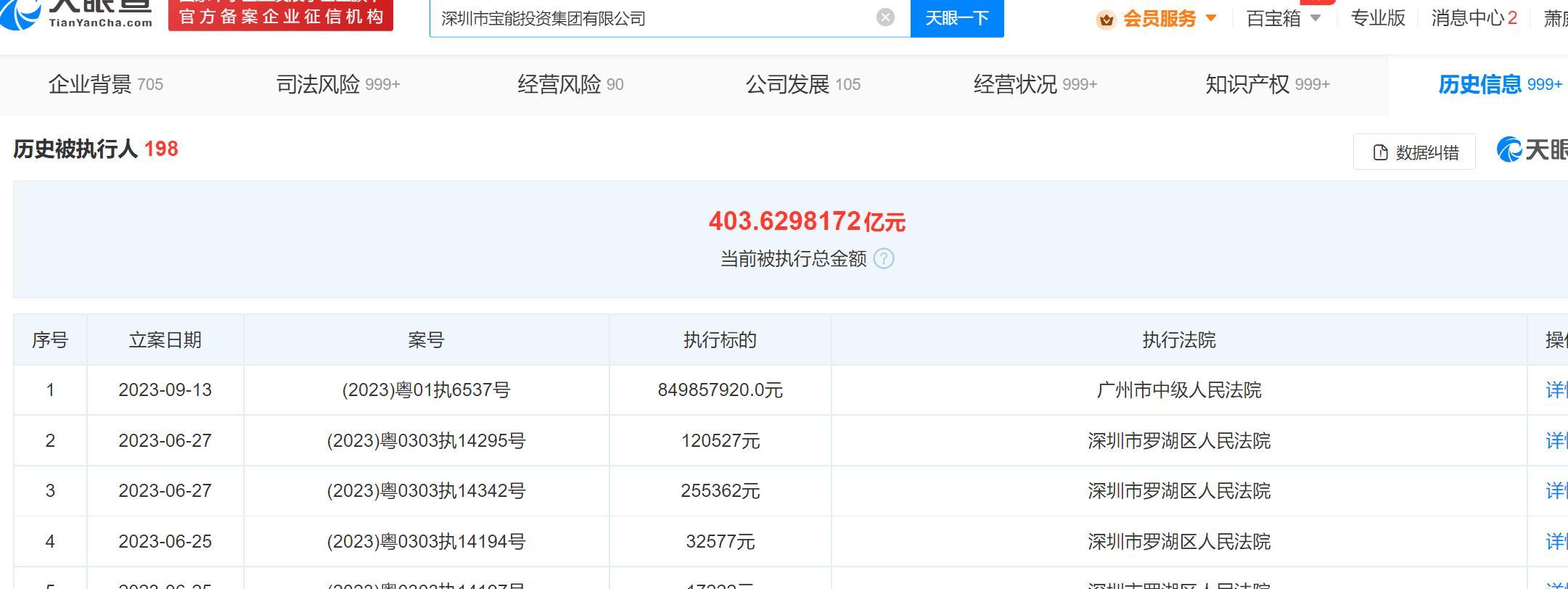Click 深圳市罗湖区人民法院 in the 14194号 row
The image size is (1568, 589).
click(x=1179, y=542)
